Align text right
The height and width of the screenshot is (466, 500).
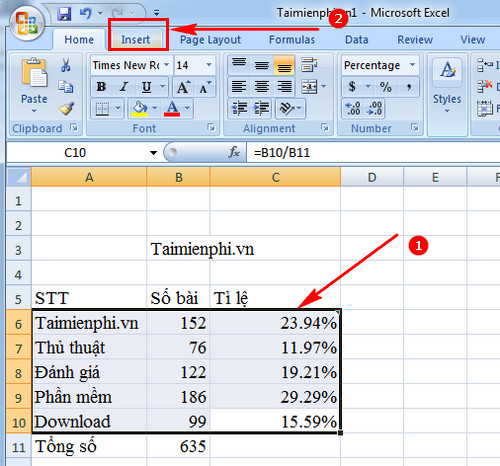(284, 87)
